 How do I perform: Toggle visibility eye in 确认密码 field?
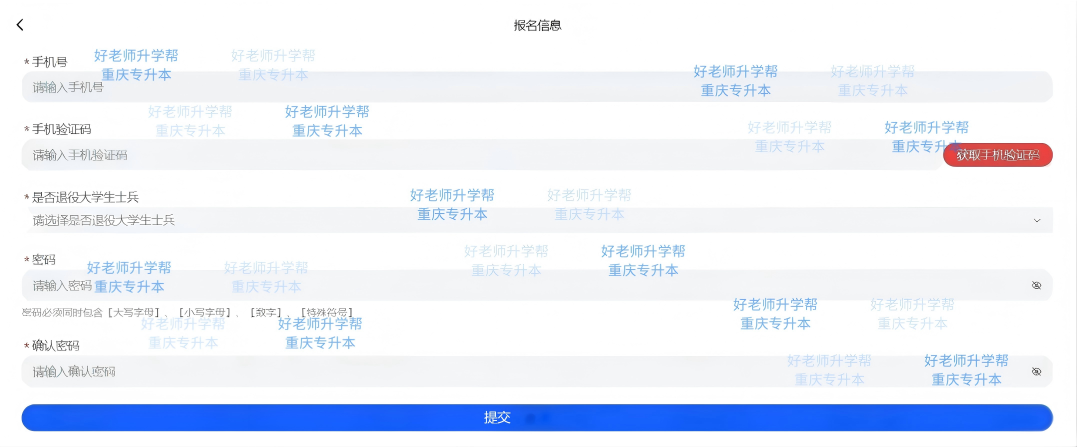pyautogui.click(x=1036, y=371)
